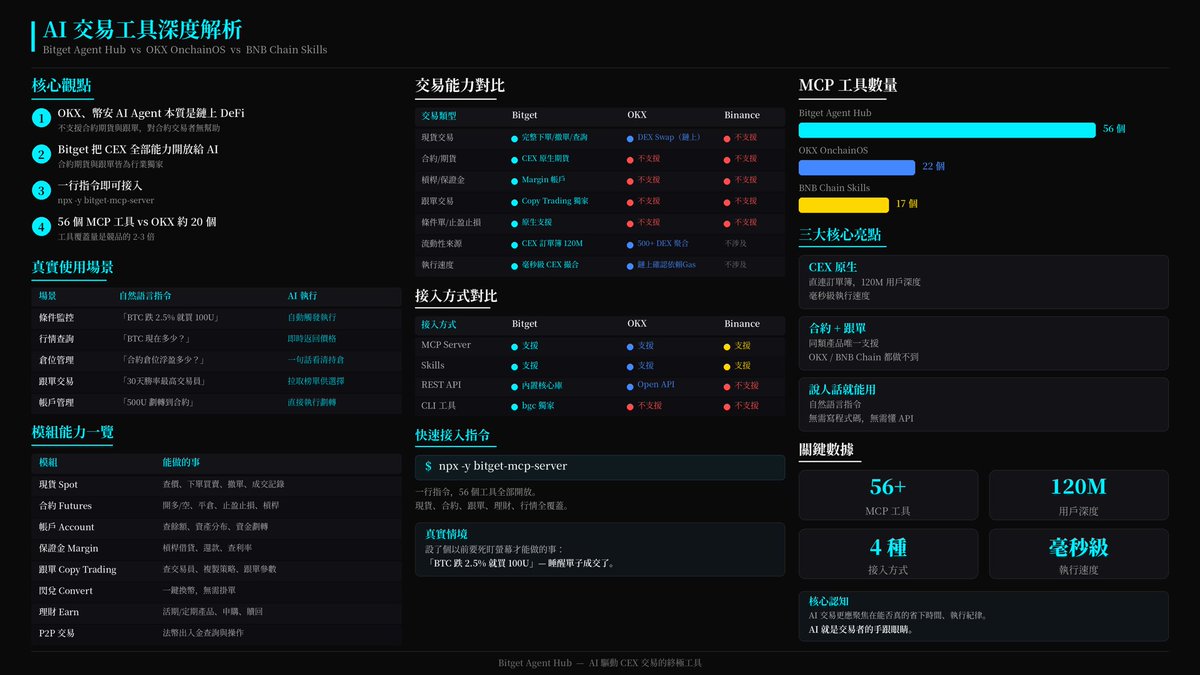The width and height of the screenshot is (1200, 675).
Task: Click the 條件監控 scenario row label
Action: [56, 318]
